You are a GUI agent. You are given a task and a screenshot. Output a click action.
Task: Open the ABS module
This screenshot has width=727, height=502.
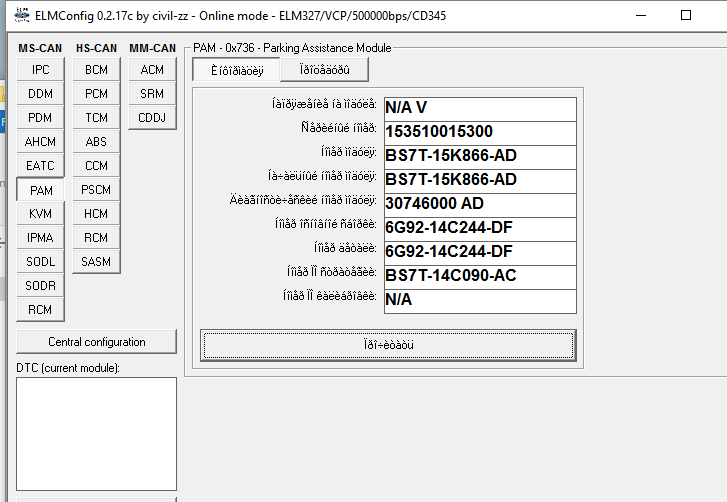pos(96,141)
